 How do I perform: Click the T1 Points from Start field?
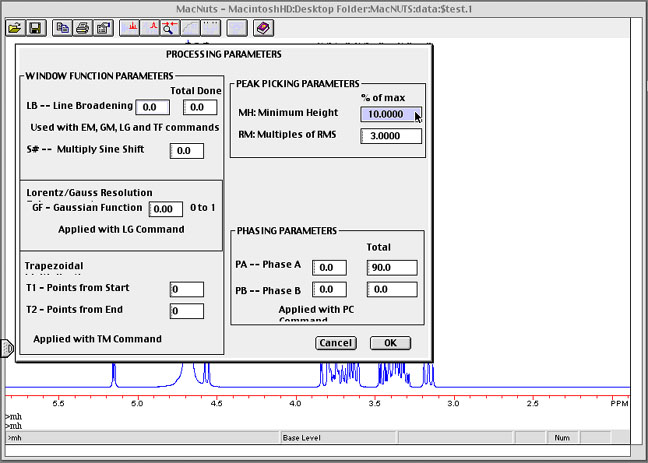pos(187,289)
